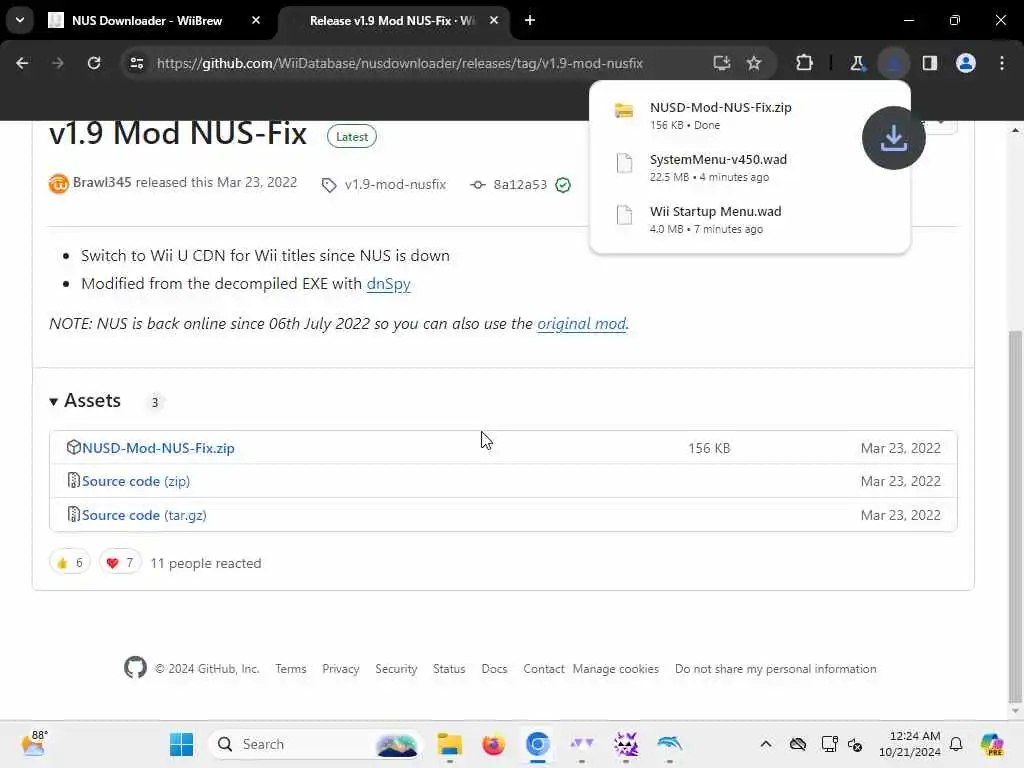Go back to the previous page
Image resolution: width=1024 pixels, height=768 pixels.
click(x=22, y=63)
